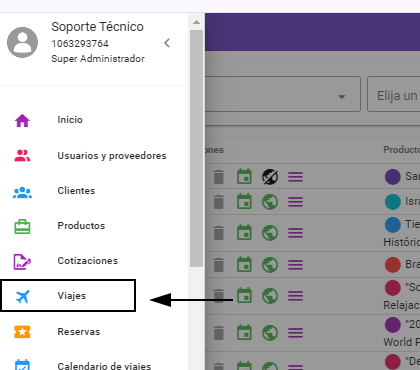
Task: Click the crossed-out globe icon in the 'Sa' row
Action: point(270,177)
